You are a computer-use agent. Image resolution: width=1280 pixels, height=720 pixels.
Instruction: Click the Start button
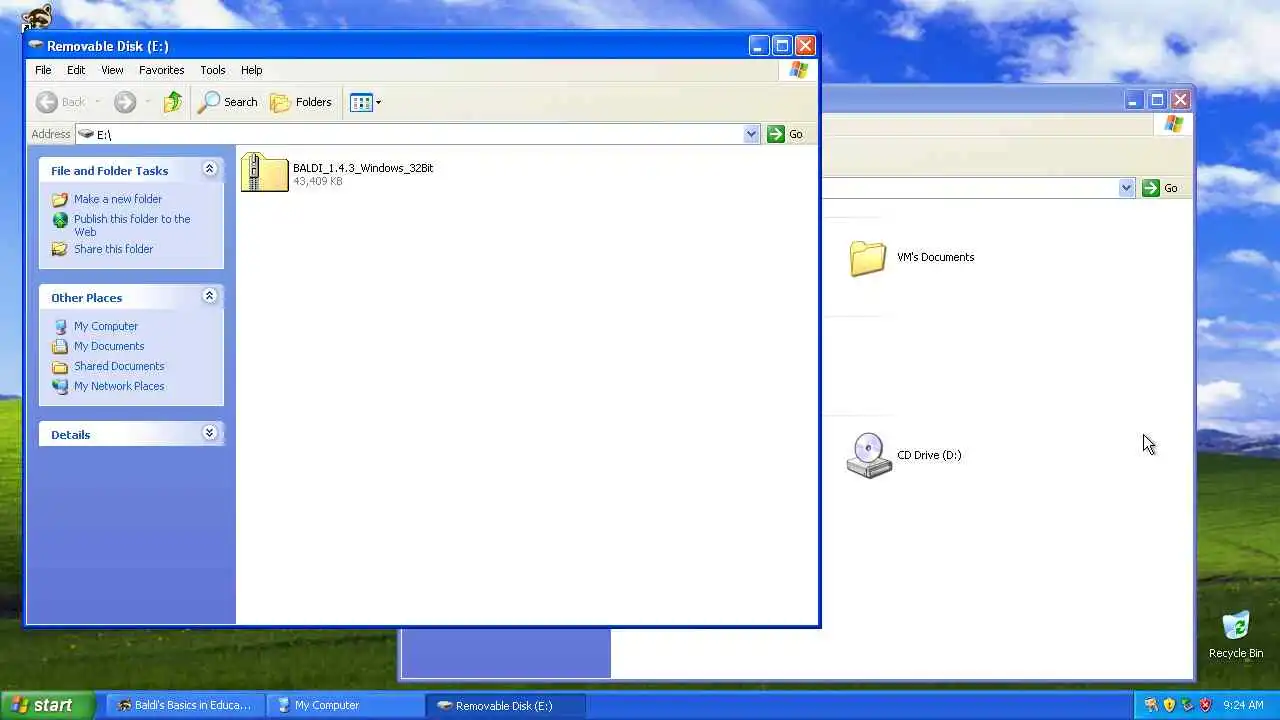(47, 705)
